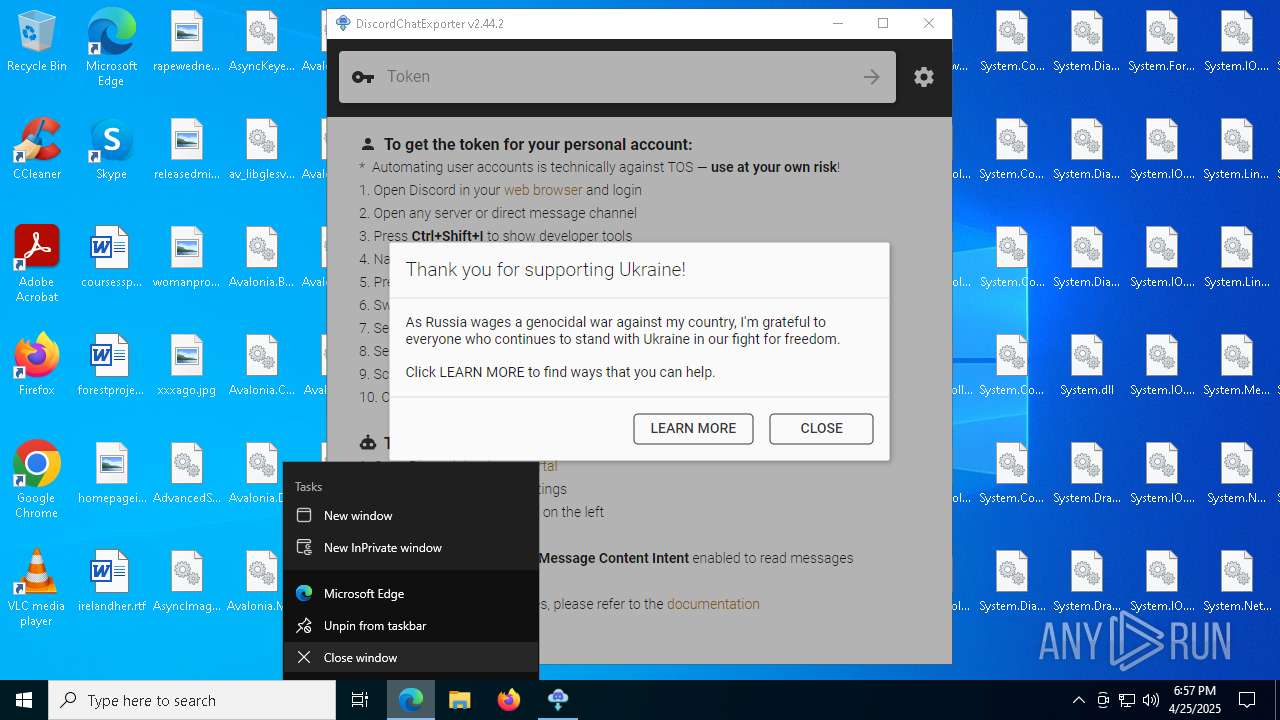Screen dimensions: 1280x720
Task: Open taskbar clock showing 6:57 PM
Action: pyautogui.click(x=1194, y=700)
